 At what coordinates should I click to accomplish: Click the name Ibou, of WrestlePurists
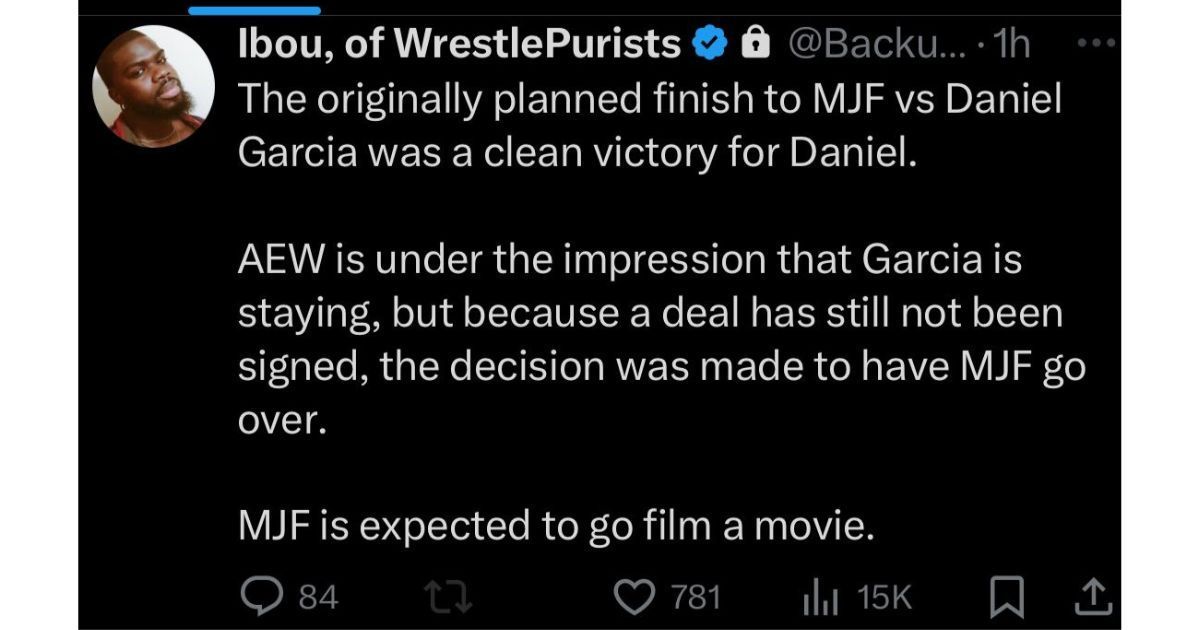[460, 44]
